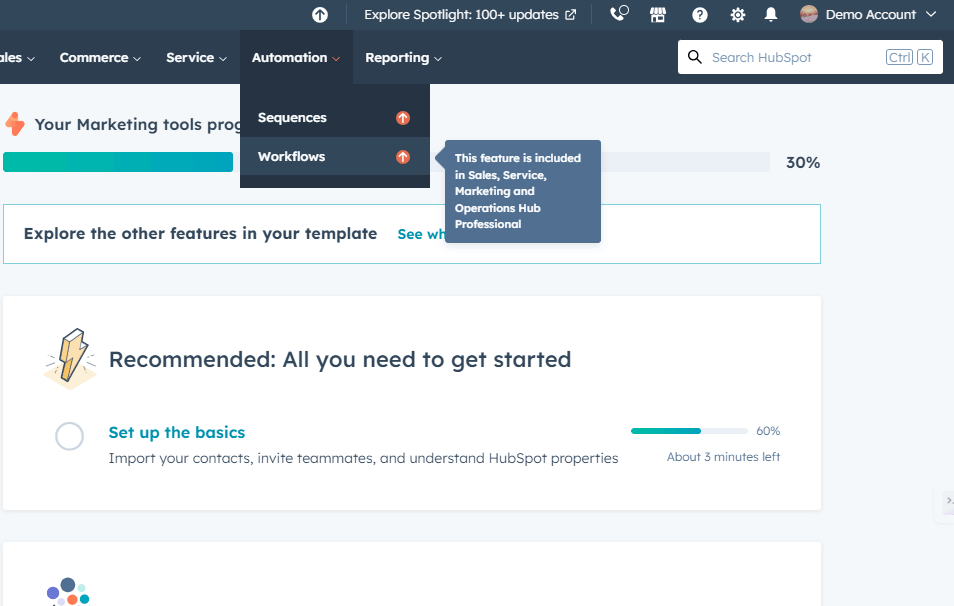Click the Ctrl K shortcut badge
The height and width of the screenshot is (606, 954).
click(x=909, y=57)
